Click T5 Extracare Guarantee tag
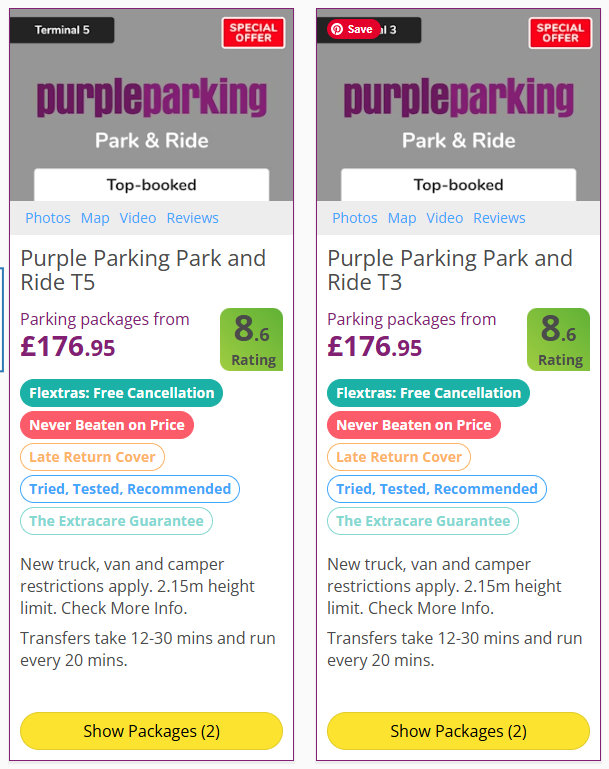Viewport: 609px width, 769px height. pyautogui.click(x=116, y=521)
